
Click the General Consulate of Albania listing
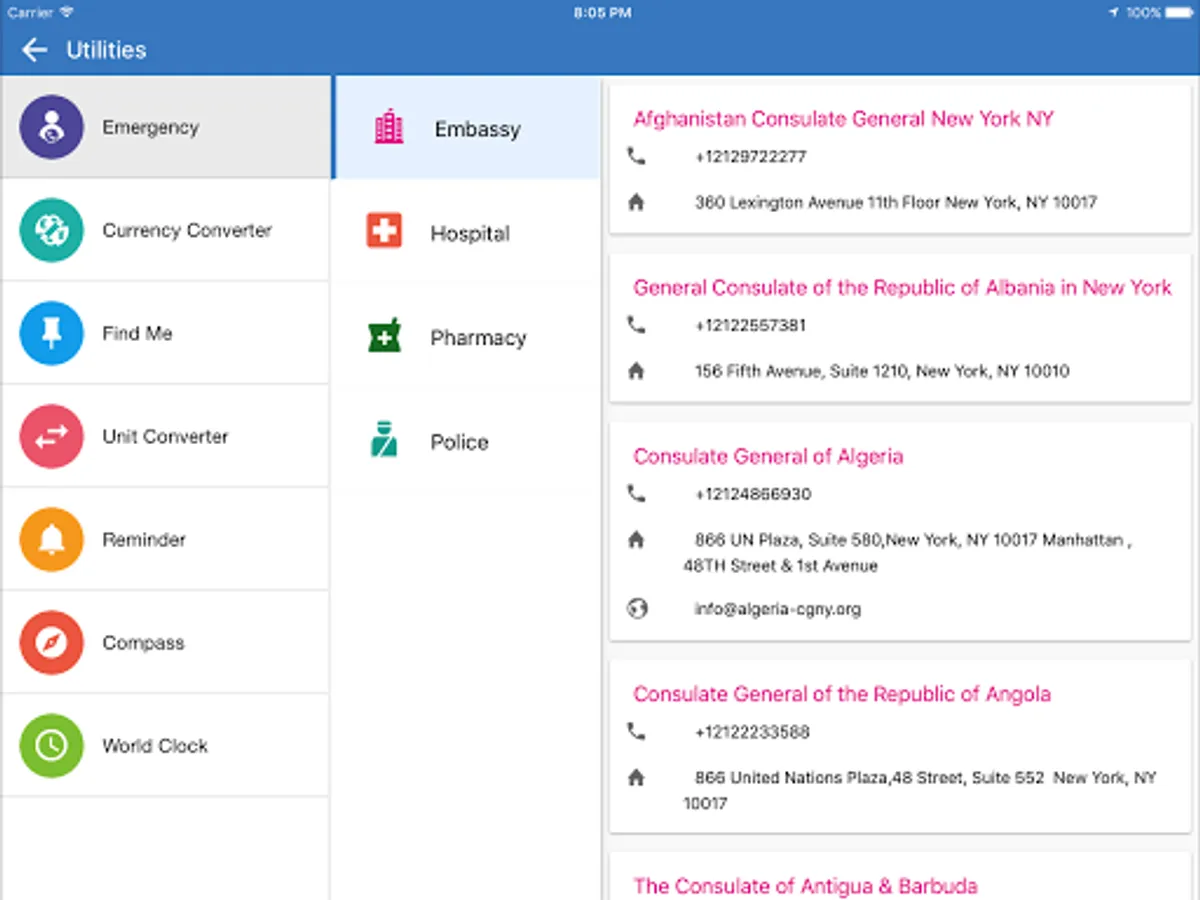pyautogui.click(x=901, y=287)
